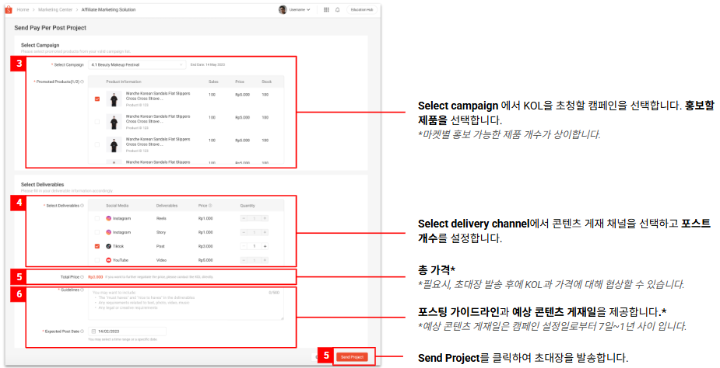720x368 pixels.
Task: Click the Stock column header
Action: click(x=267, y=82)
